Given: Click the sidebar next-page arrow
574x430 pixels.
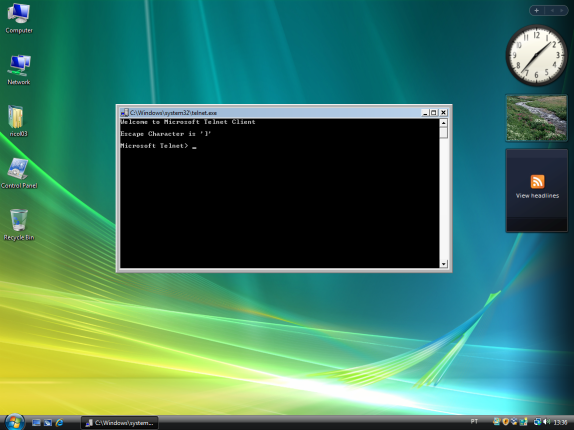Looking at the screenshot, I should pyautogui.click(x=561, y=11).
